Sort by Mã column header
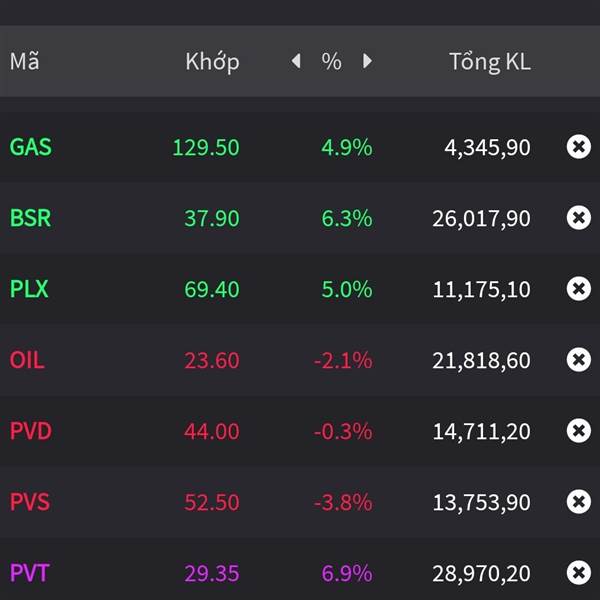 pos(24,62)
